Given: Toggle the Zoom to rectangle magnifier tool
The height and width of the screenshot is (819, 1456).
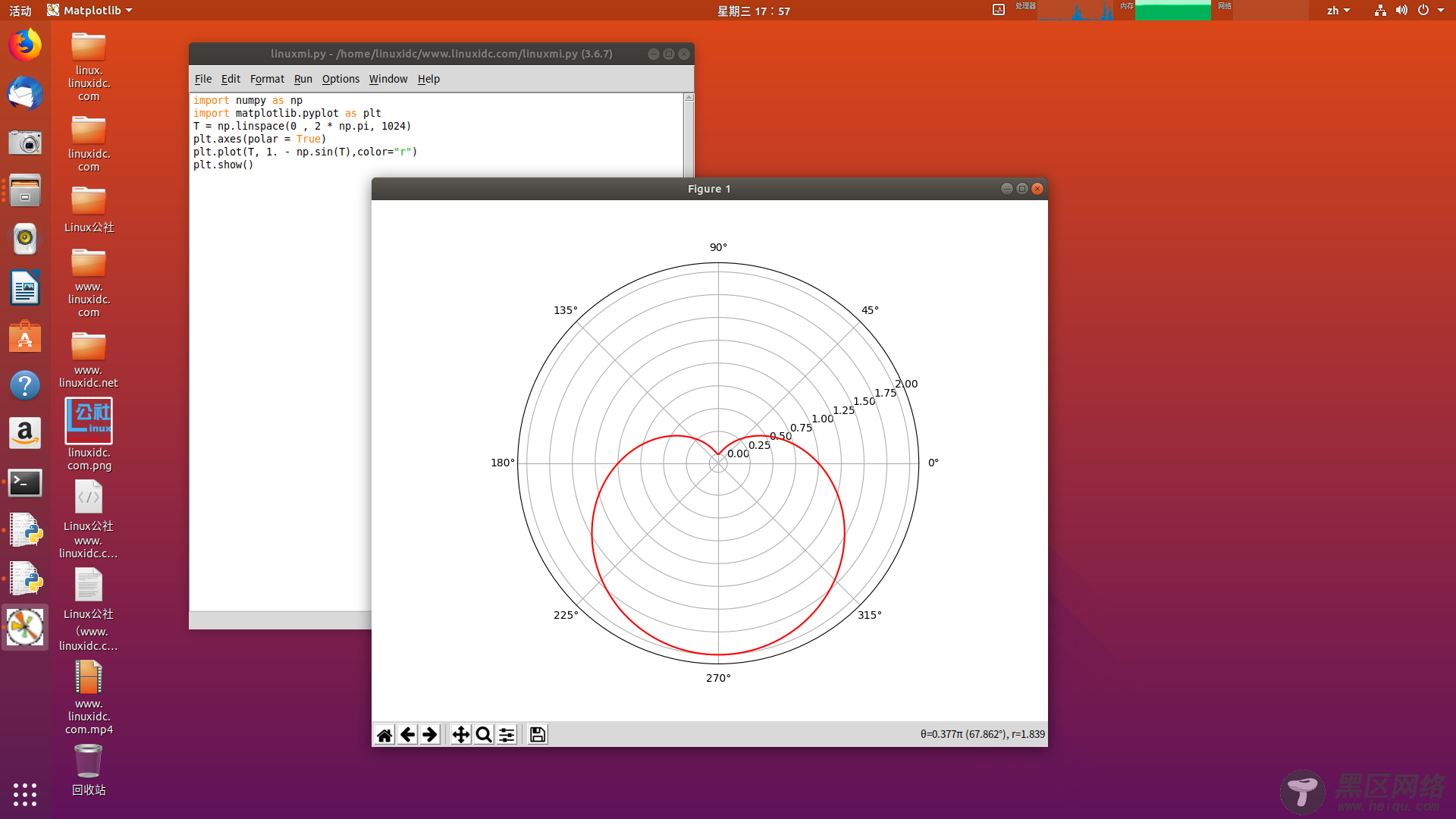Looking at the screenshot, I should [x=483, y=735].
